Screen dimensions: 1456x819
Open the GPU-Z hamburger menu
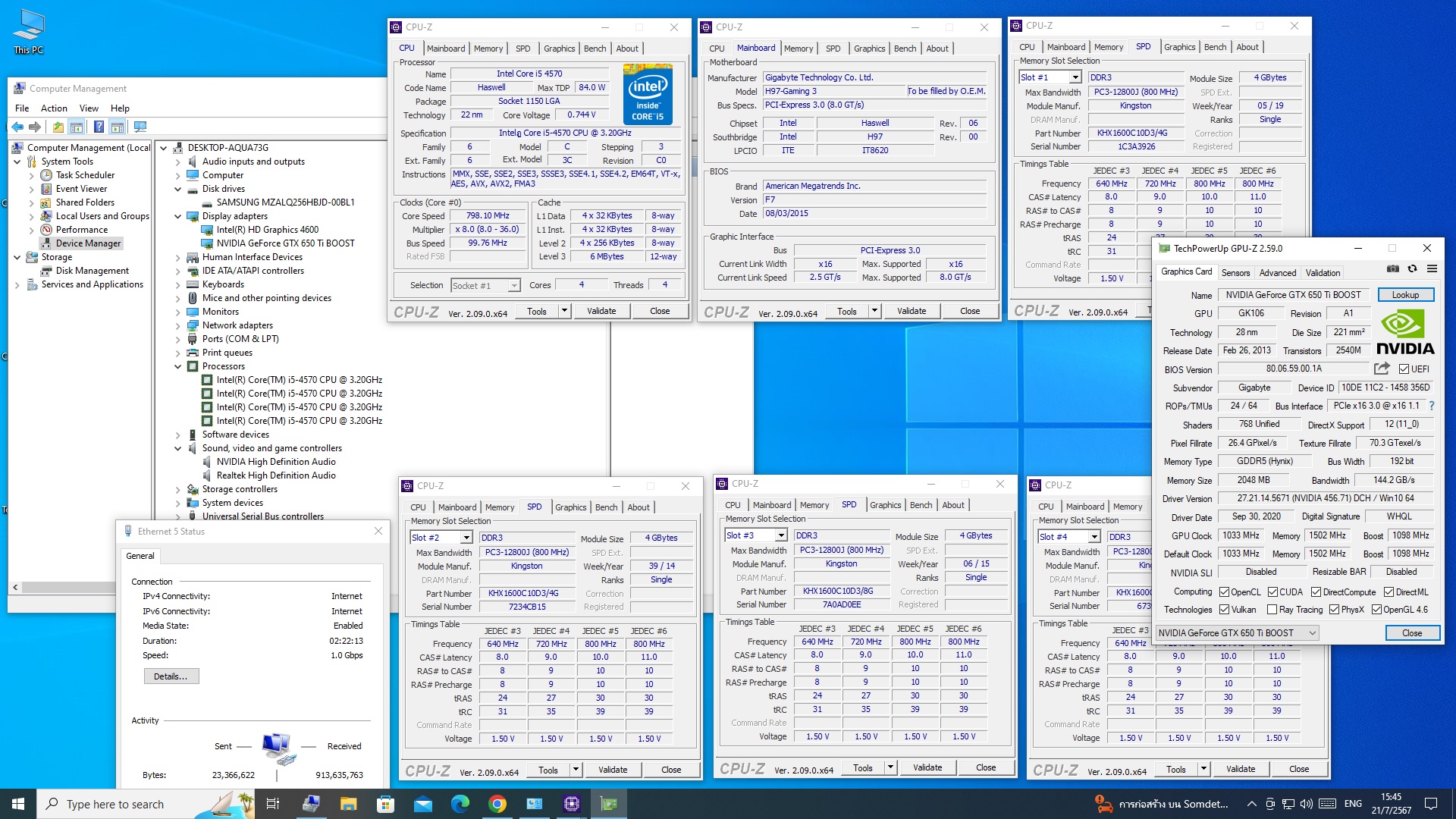click(1432, 268)
